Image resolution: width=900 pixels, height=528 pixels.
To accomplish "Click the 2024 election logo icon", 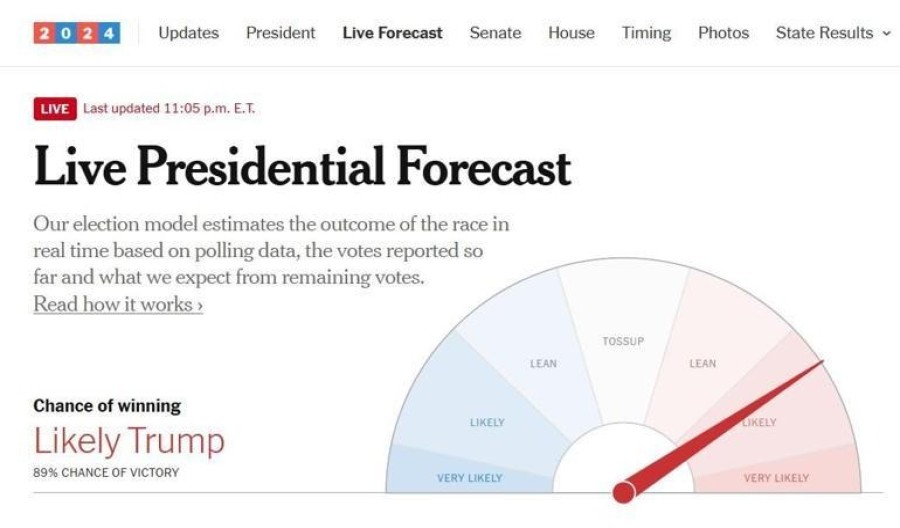I will coord(76,33).
